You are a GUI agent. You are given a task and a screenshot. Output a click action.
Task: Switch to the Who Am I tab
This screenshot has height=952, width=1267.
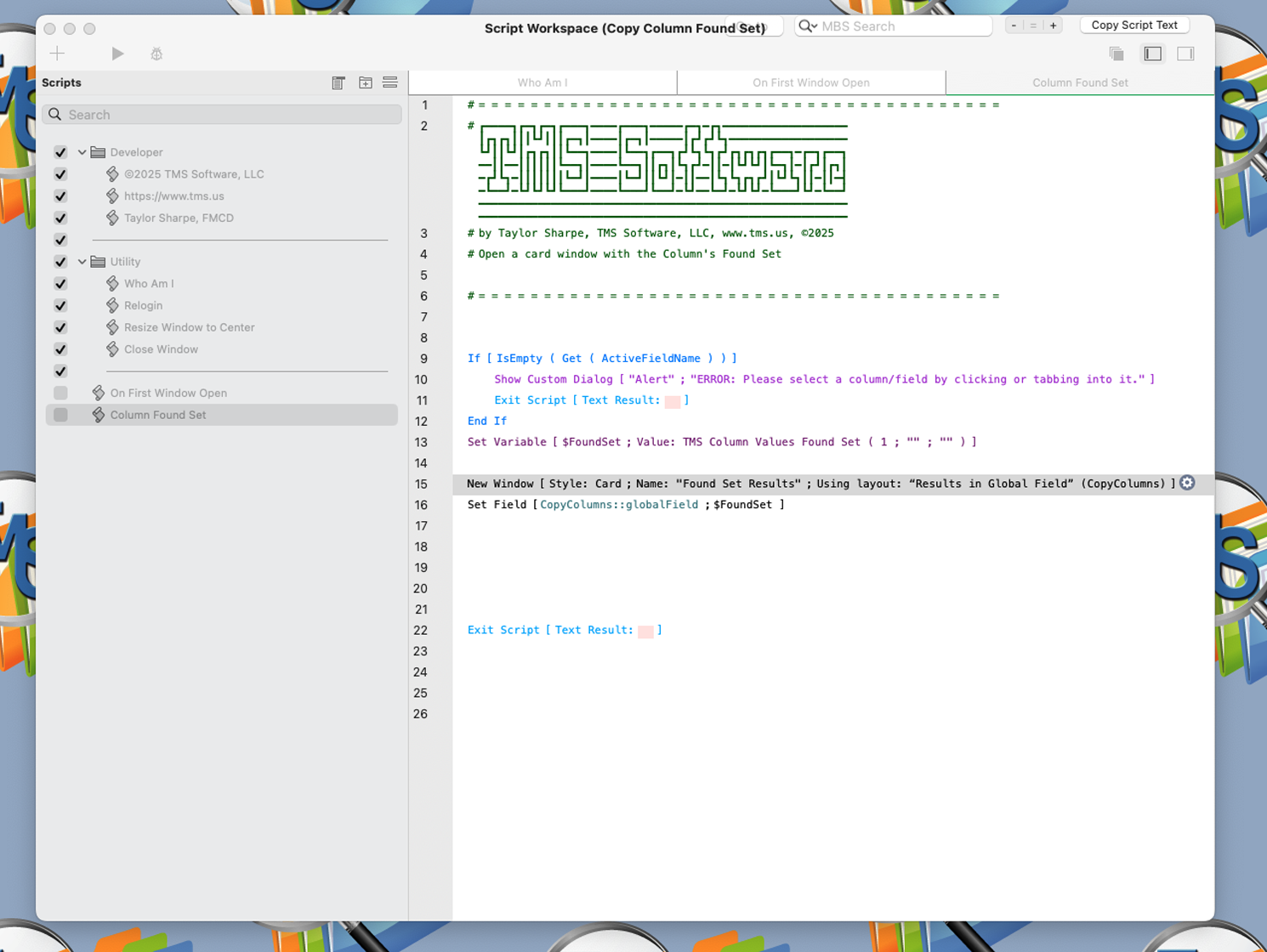tap(543, 82)
